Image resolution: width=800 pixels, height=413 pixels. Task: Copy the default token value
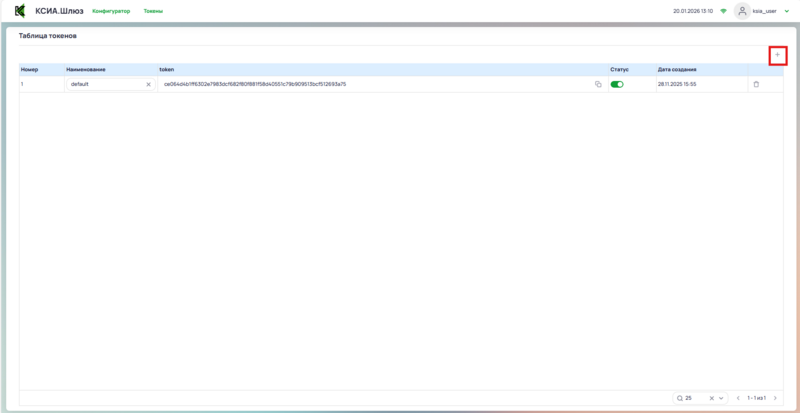pos(598,84)
